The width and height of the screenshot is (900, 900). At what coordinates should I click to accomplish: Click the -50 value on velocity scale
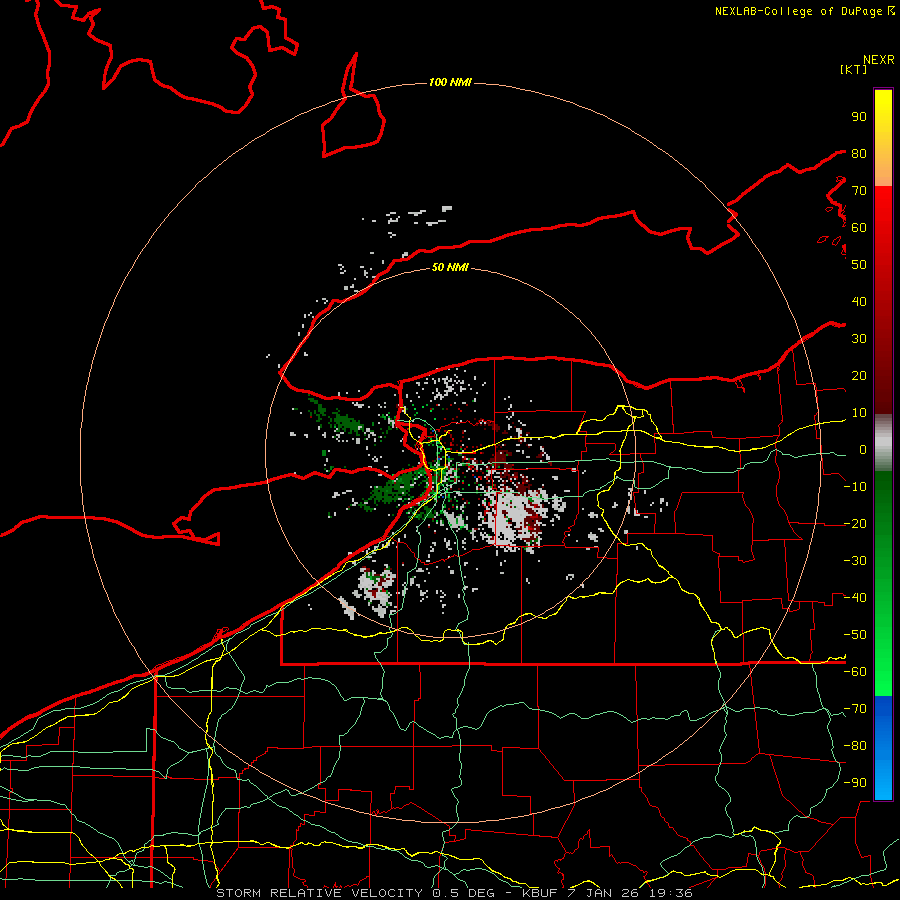[855, 635]
